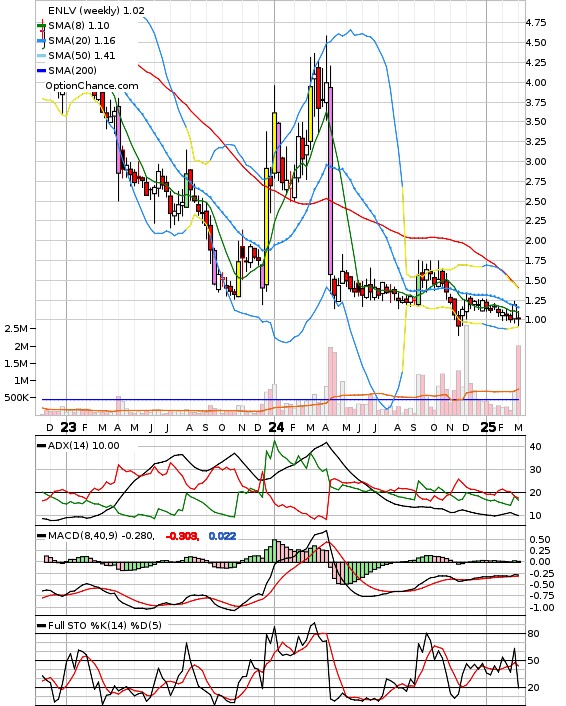This screenshot has width=566, height=706.
Task: Click the SMA(50) light blue legend marker
Action: tap(41, 56)
